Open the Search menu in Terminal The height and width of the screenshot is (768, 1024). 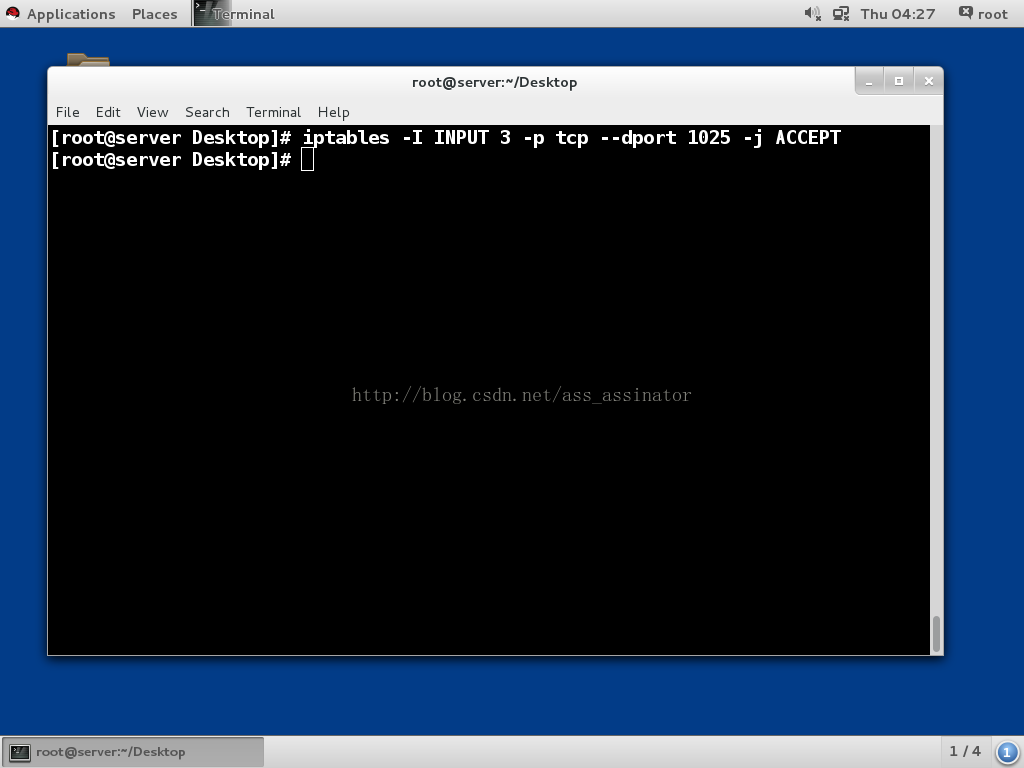point(207,112)
